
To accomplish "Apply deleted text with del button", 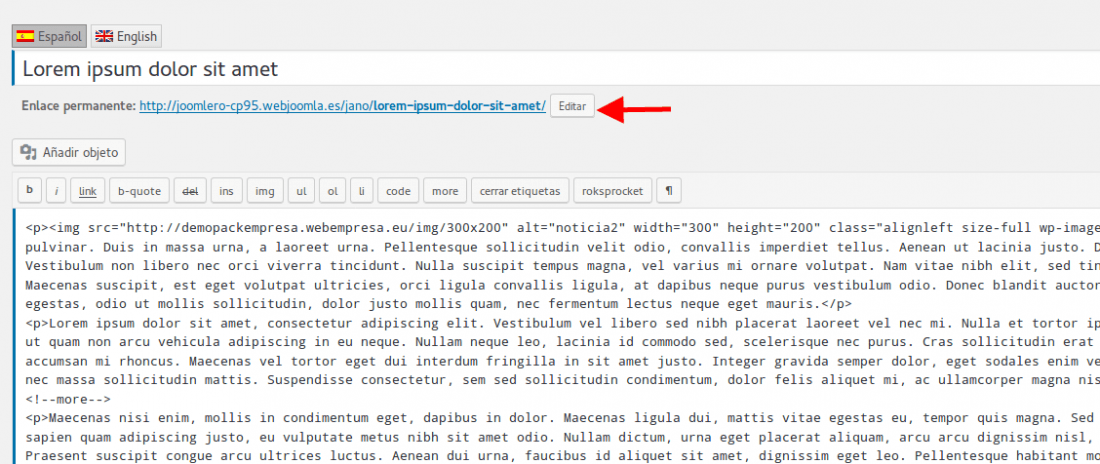I will 190,190.
